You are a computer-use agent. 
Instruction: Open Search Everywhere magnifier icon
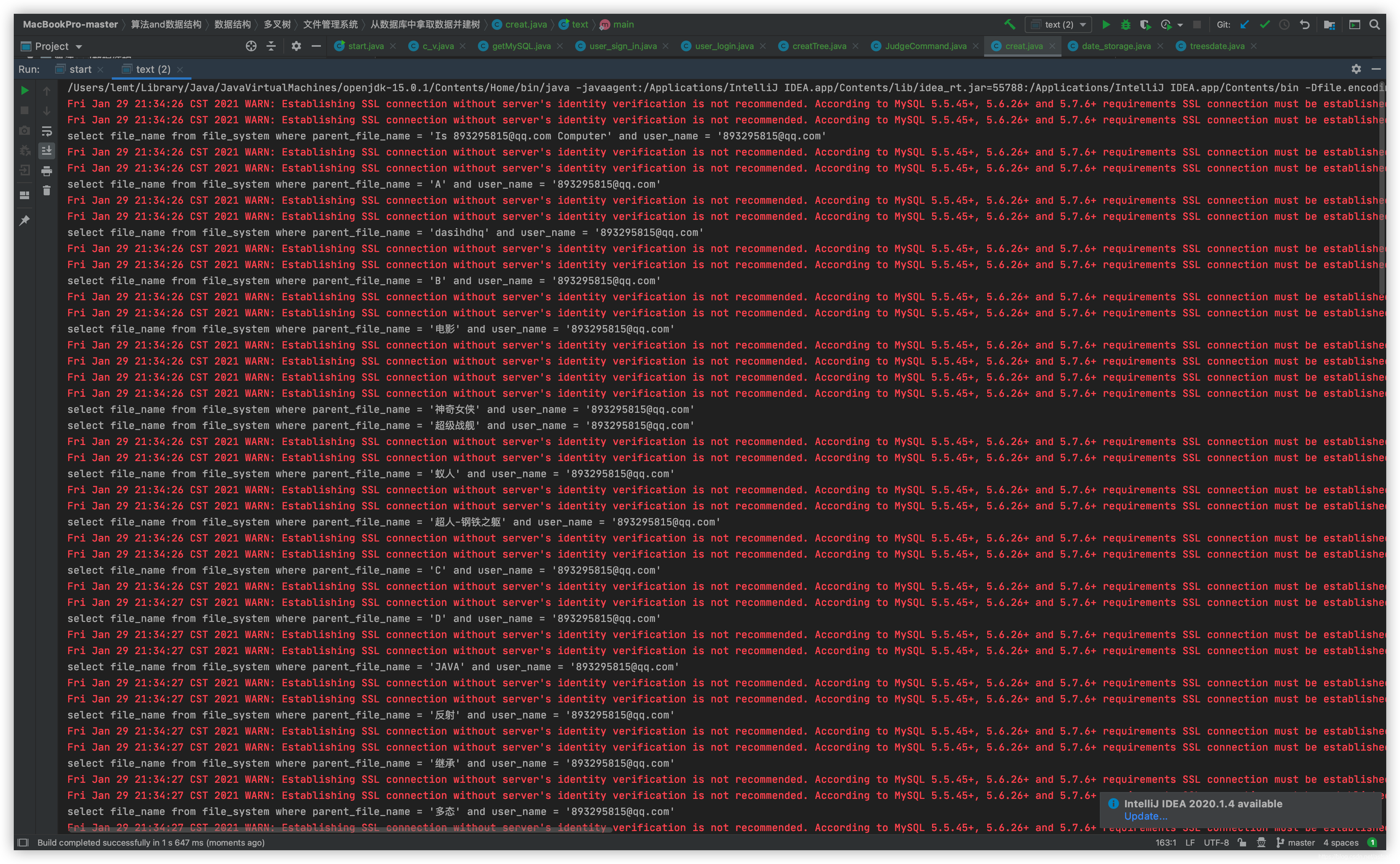(1374, 25)
